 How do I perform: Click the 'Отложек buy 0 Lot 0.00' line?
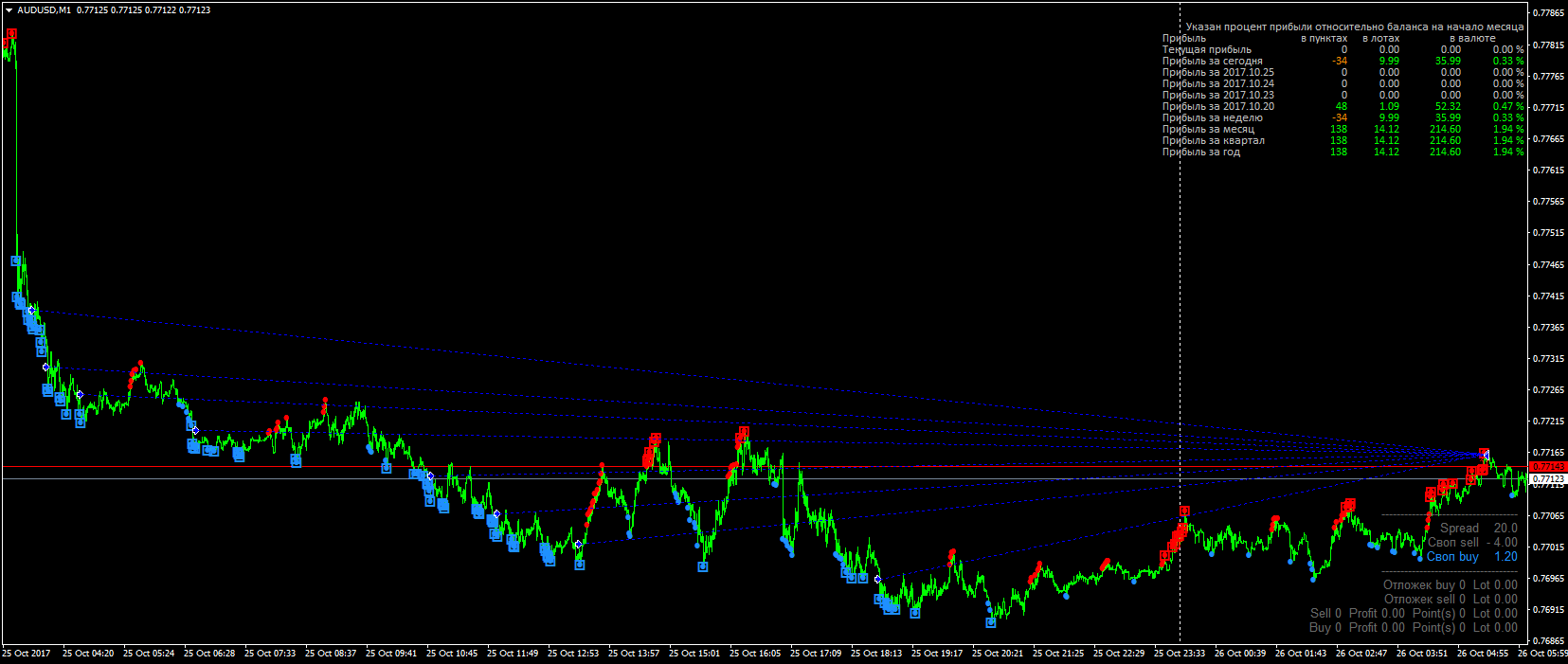coord(1451,584)
